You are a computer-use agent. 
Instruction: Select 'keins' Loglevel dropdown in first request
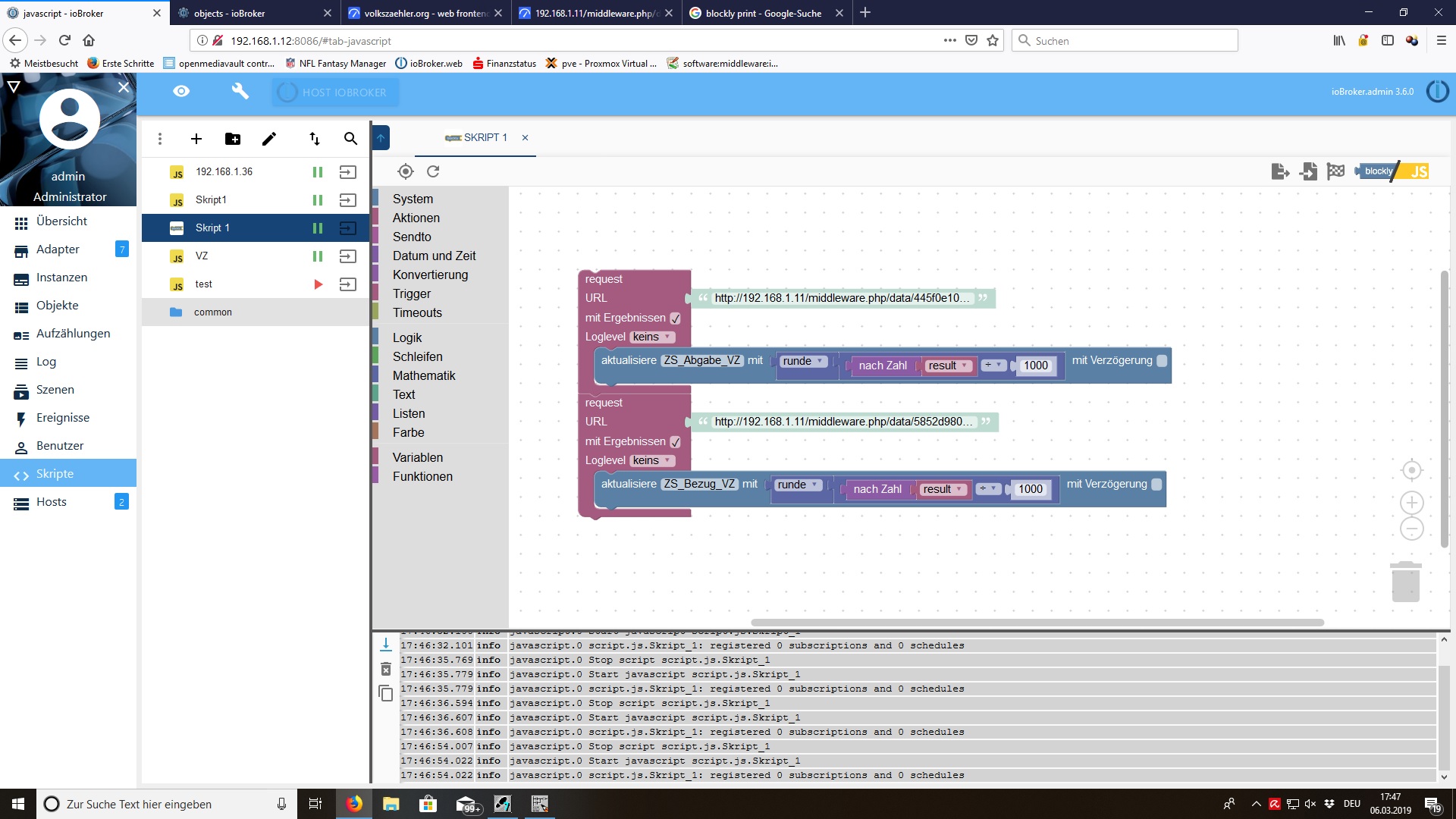click(x=651, y=336)
